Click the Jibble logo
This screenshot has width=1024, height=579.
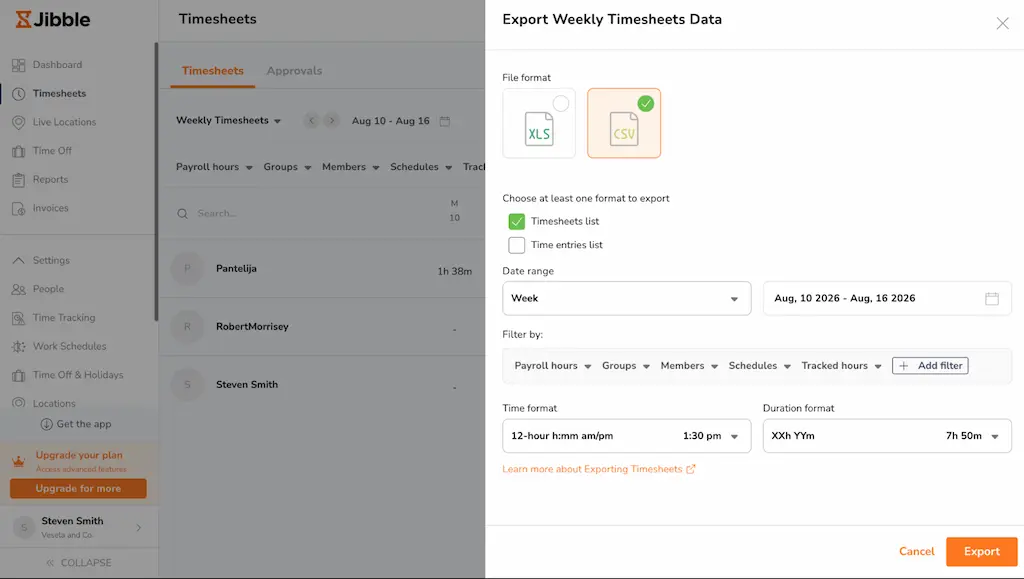pos(53,19)
